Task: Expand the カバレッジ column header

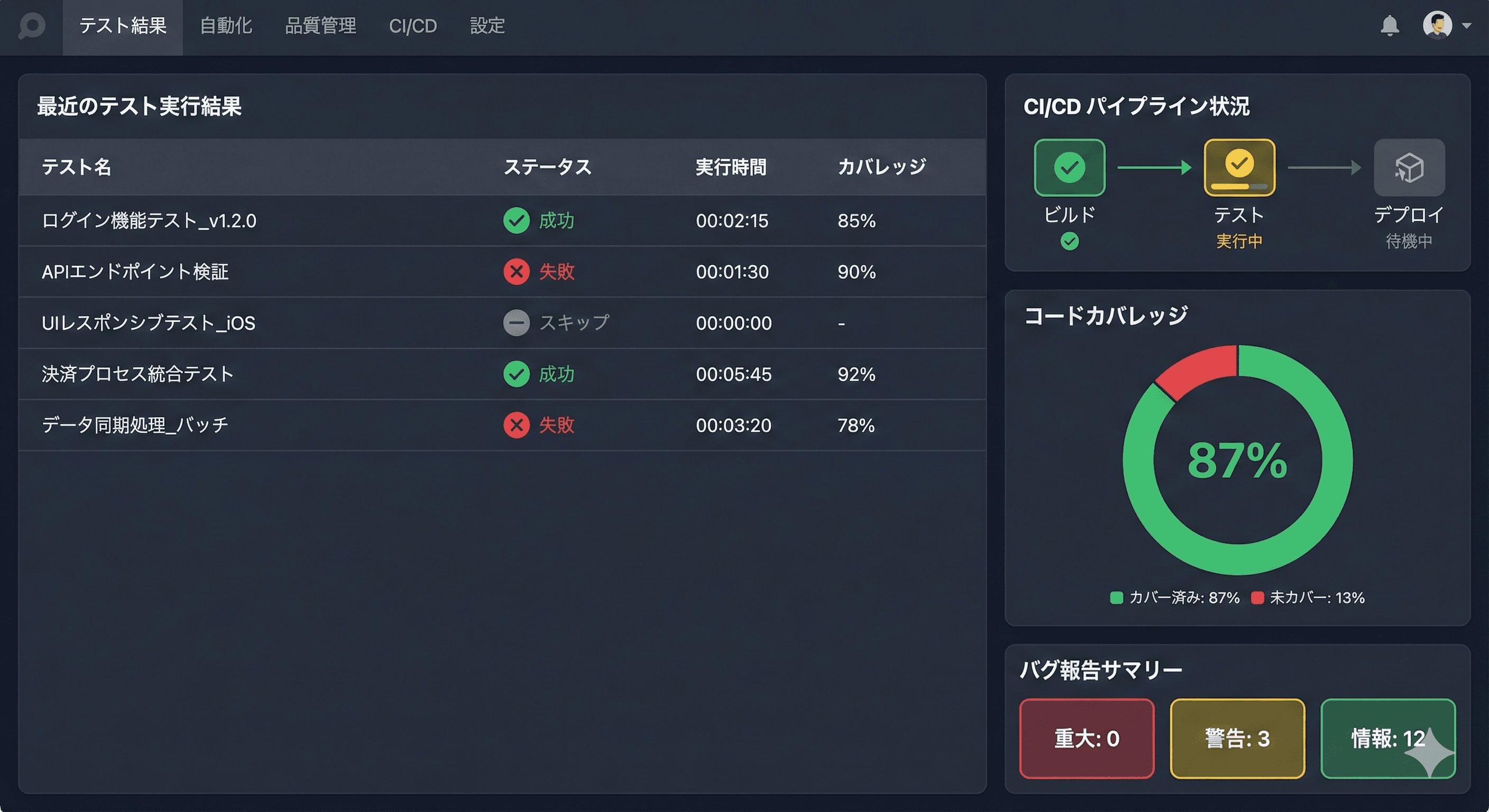Action: tap(881, 167)
